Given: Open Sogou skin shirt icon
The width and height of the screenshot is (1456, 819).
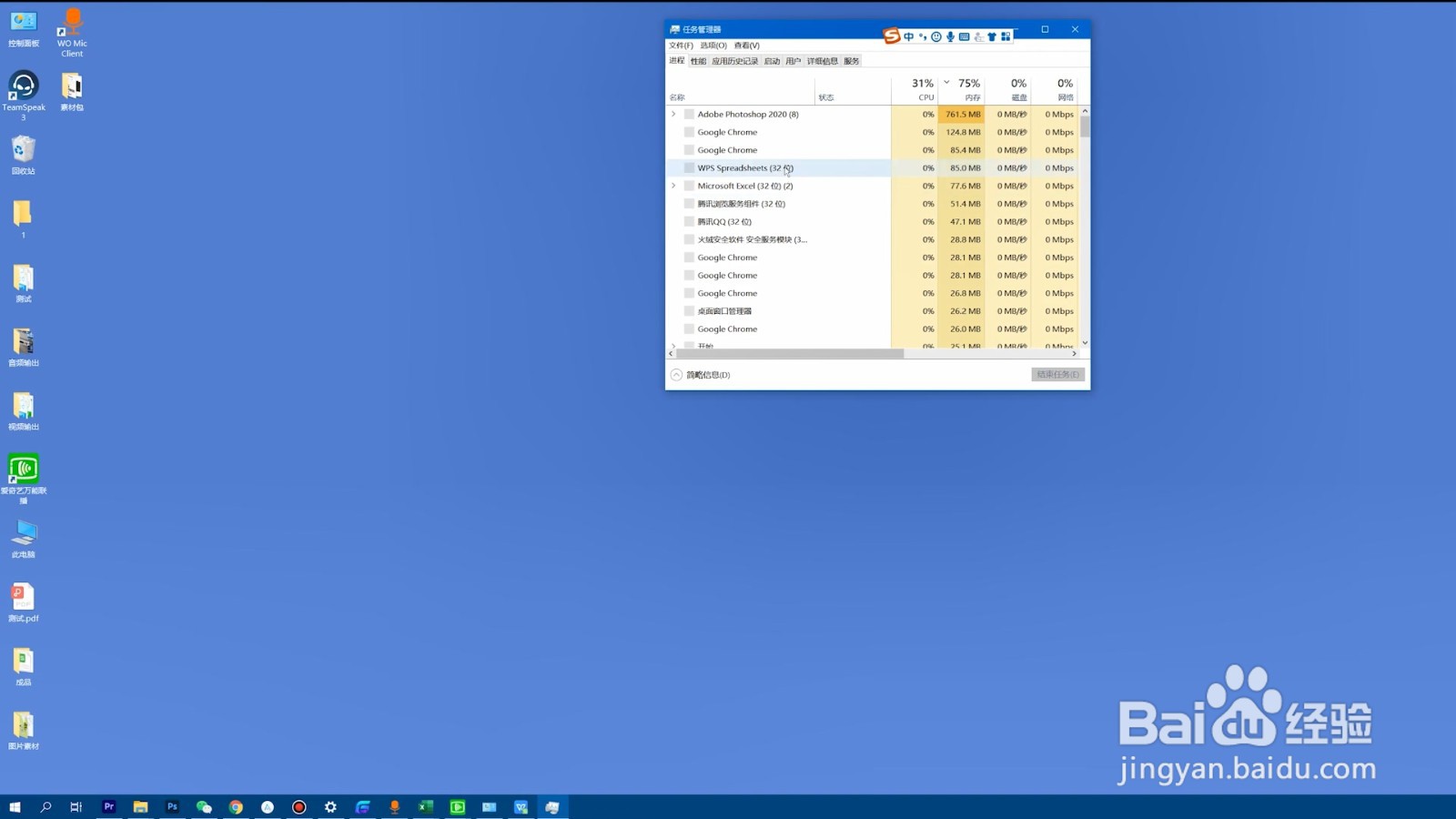Looking at the screenshot, I should click(x=992, y=36).
